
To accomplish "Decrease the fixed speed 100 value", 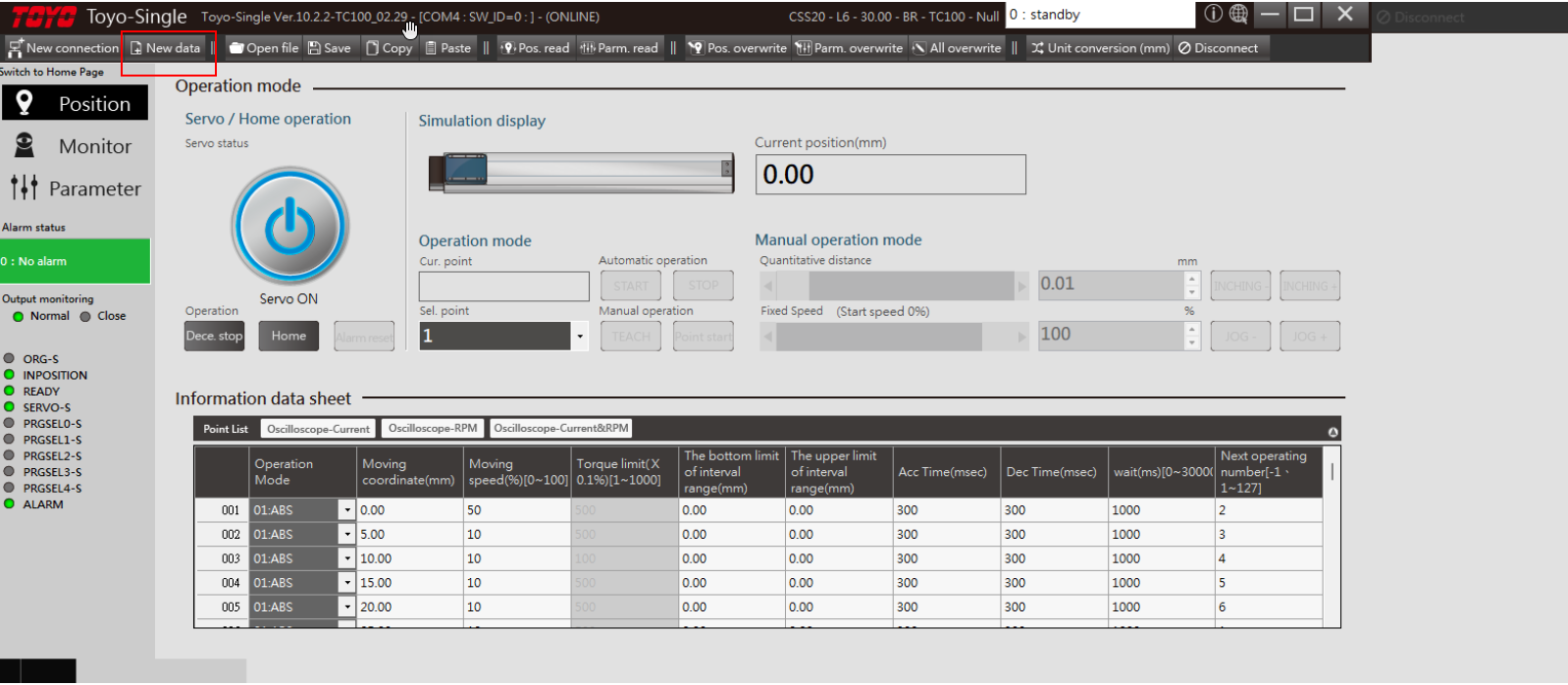I will click(1192, 343).
